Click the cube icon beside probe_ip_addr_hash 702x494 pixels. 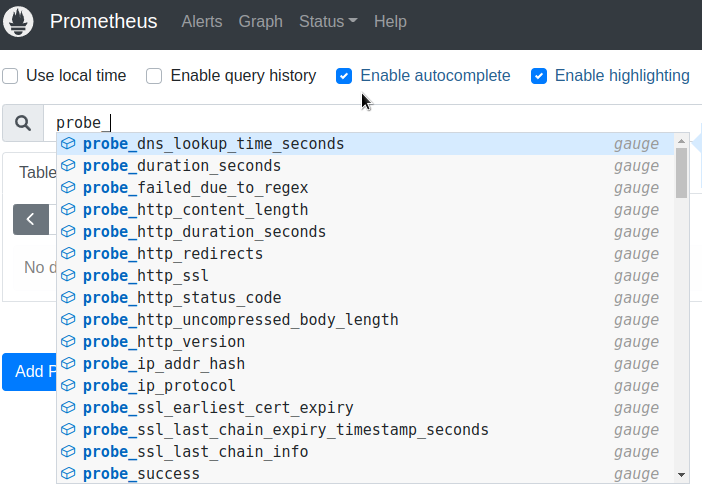click(x=68, y=363)
